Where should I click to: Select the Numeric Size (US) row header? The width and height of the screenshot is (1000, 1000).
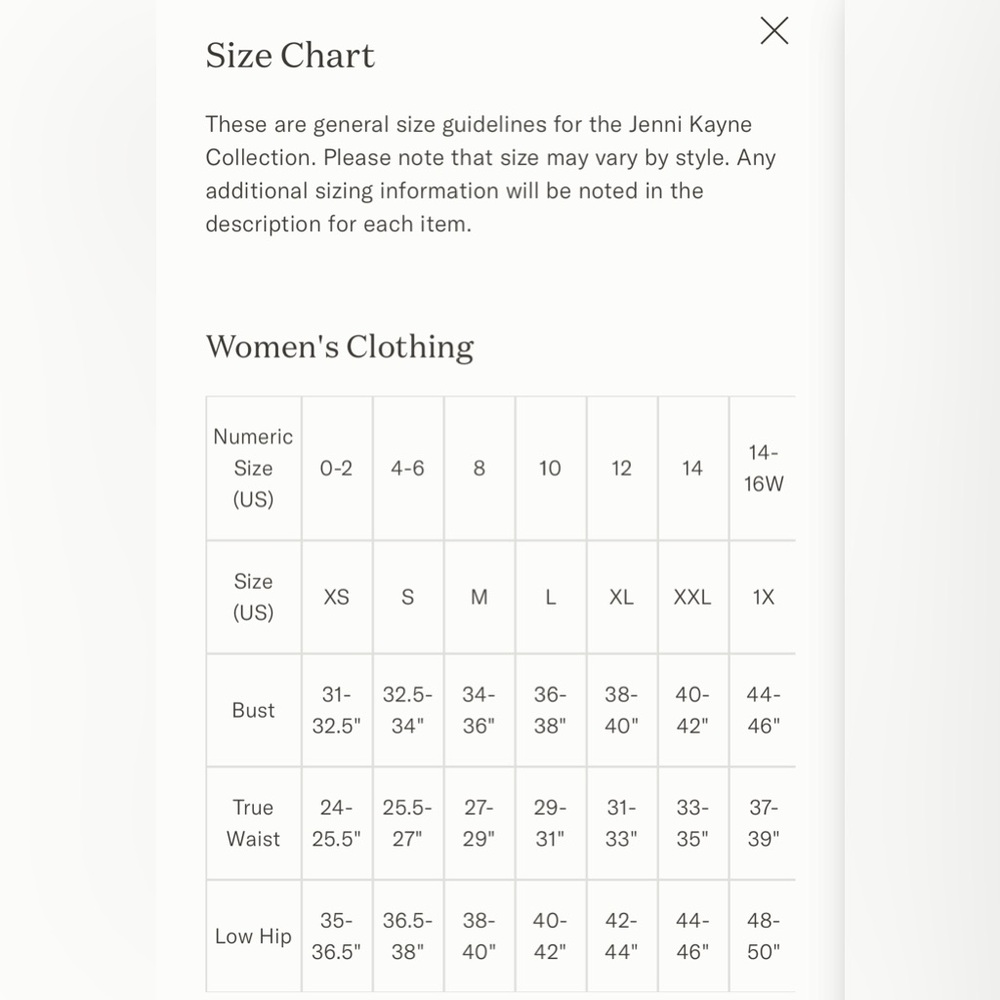[253, 468]
